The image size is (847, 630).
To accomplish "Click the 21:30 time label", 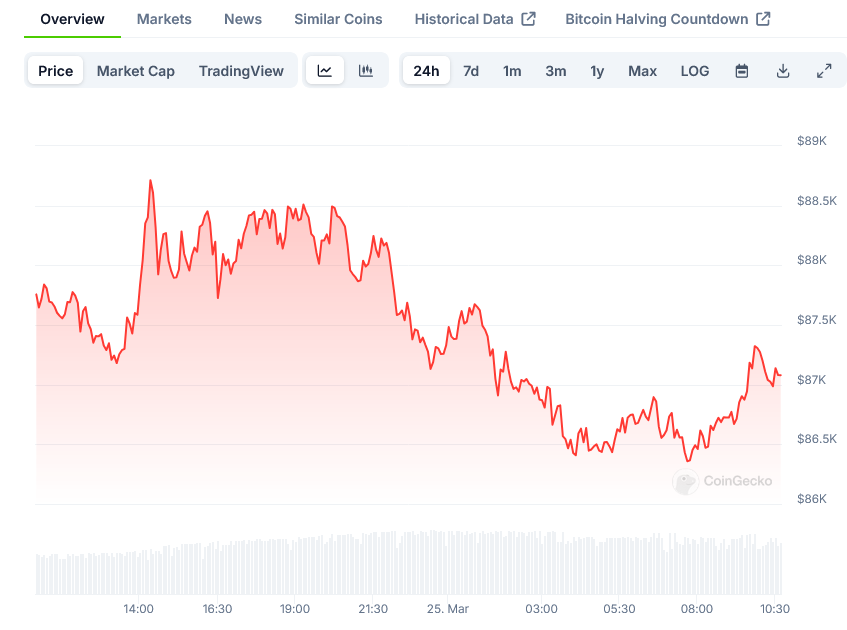I will pyautogui.click(x=373, y=609).
